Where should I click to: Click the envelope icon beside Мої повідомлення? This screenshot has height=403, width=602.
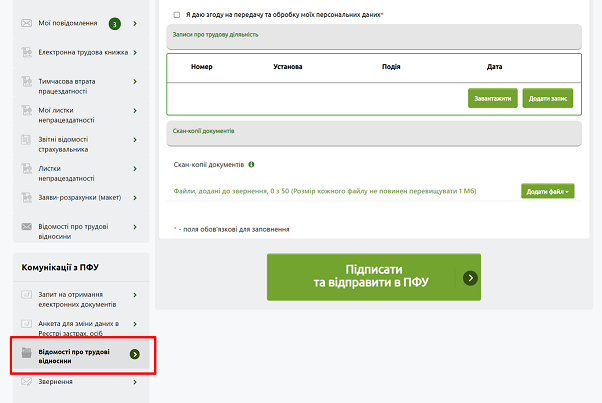[x=27, y=22]
